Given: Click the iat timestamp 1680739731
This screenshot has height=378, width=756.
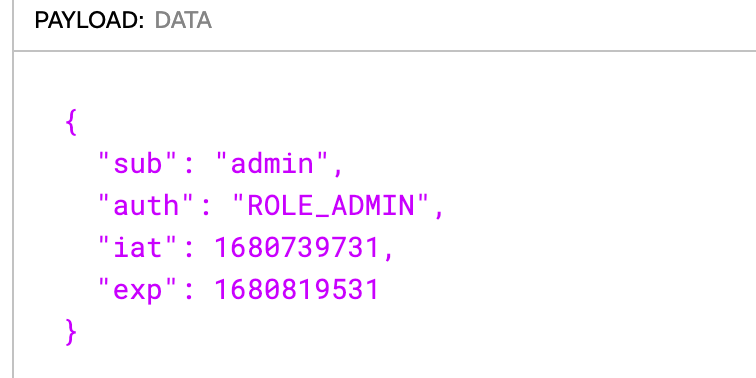Looking at the screenshot, I should click(297, 247).
